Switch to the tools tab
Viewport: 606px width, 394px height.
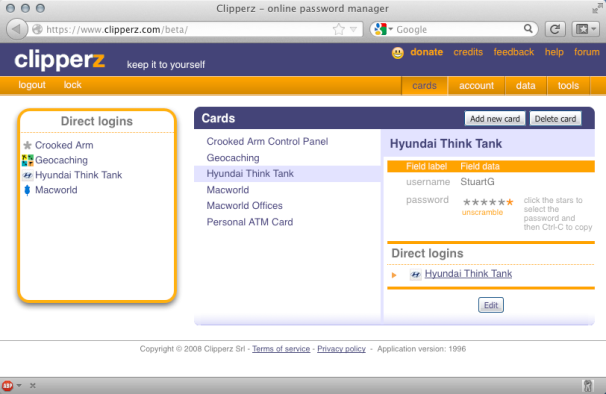[x=568, y=86]
